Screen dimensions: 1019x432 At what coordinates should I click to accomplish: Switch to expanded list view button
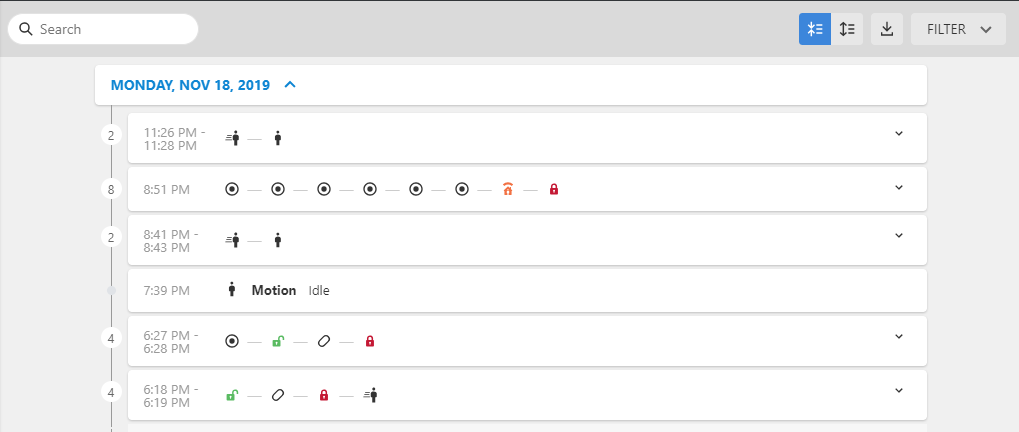847,29
